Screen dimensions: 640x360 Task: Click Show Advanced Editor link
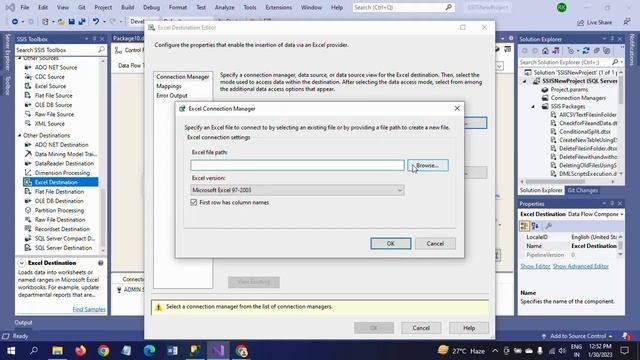click(580, 266)
